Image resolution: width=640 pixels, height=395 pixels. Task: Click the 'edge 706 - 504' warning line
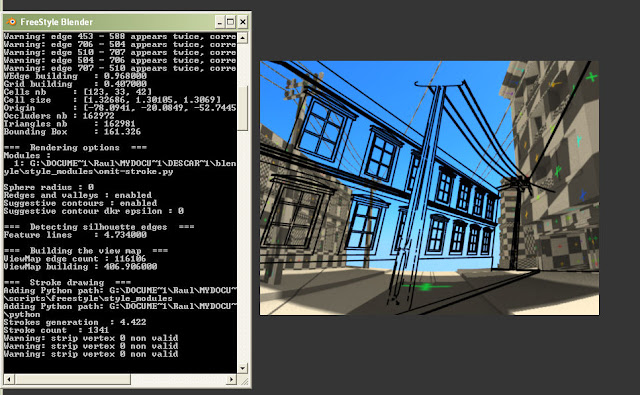click(x=120, y=44)
